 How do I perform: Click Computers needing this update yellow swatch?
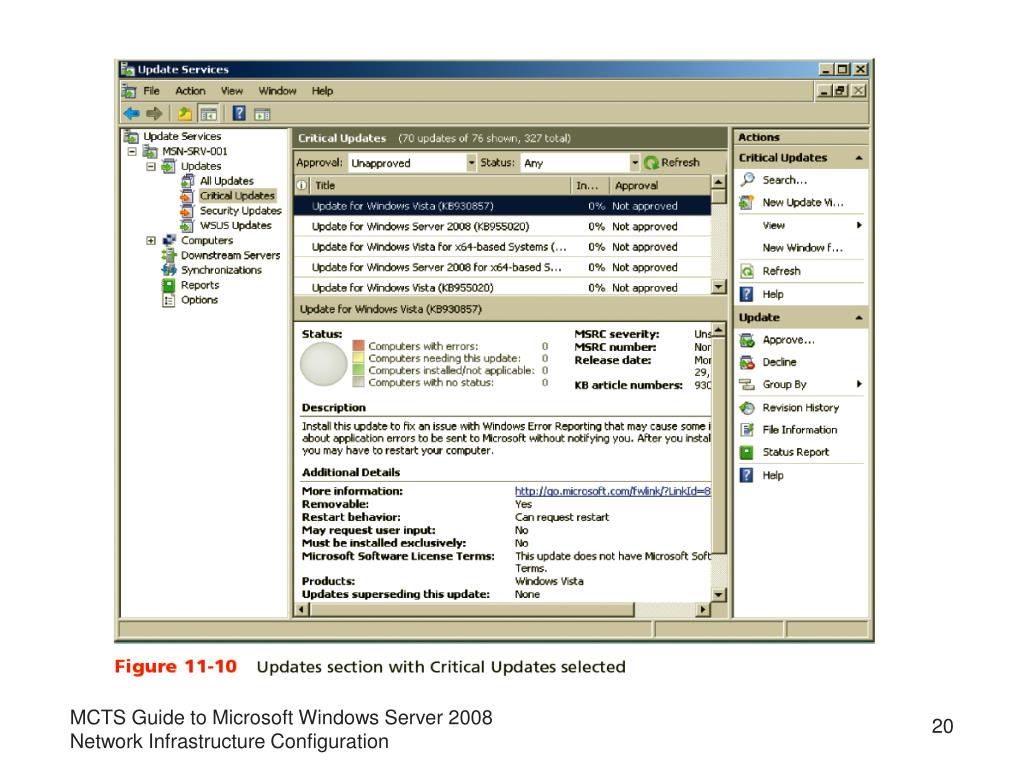pyautogui.click(x=358, y=358)
